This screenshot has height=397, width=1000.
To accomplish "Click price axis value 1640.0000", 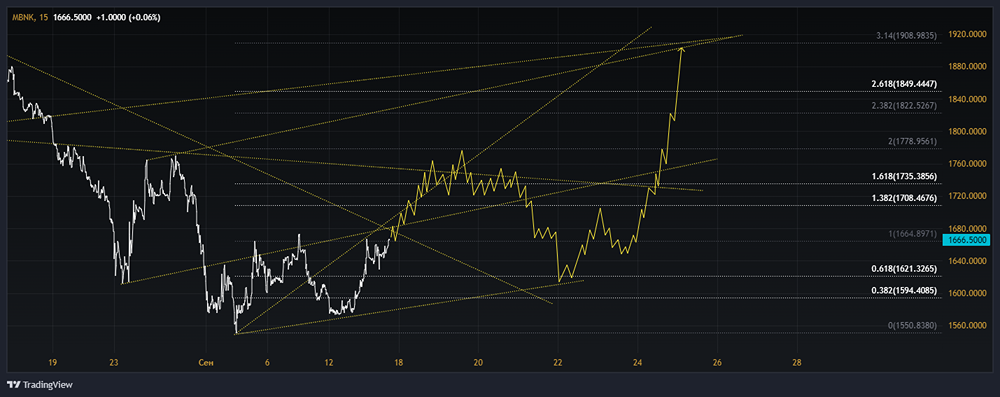I will point(967,261).
